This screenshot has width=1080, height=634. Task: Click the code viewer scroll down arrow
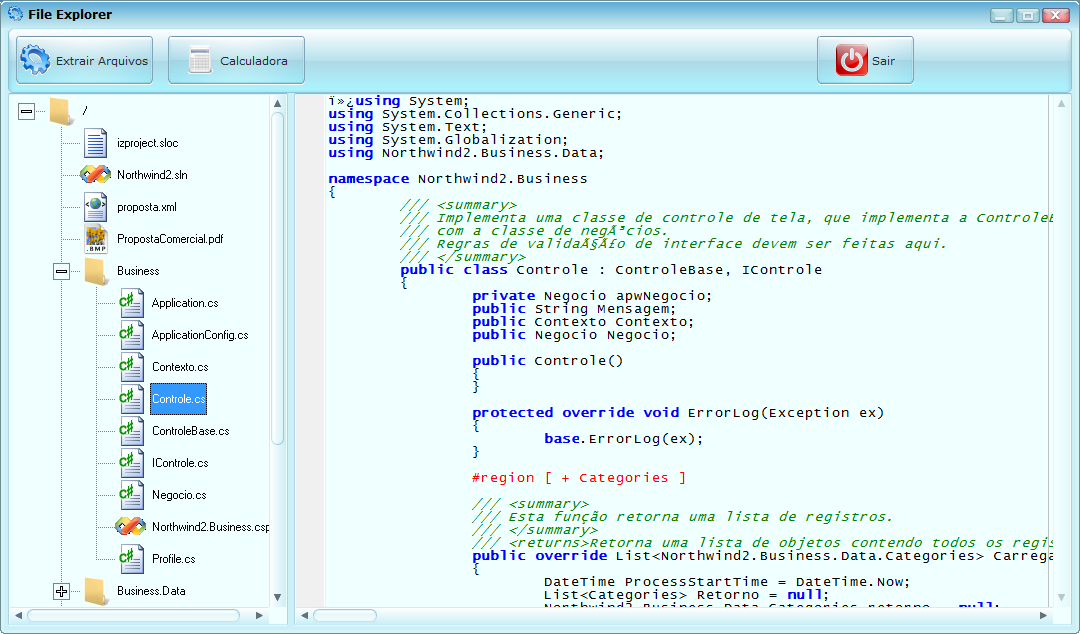click(1061, 597)
